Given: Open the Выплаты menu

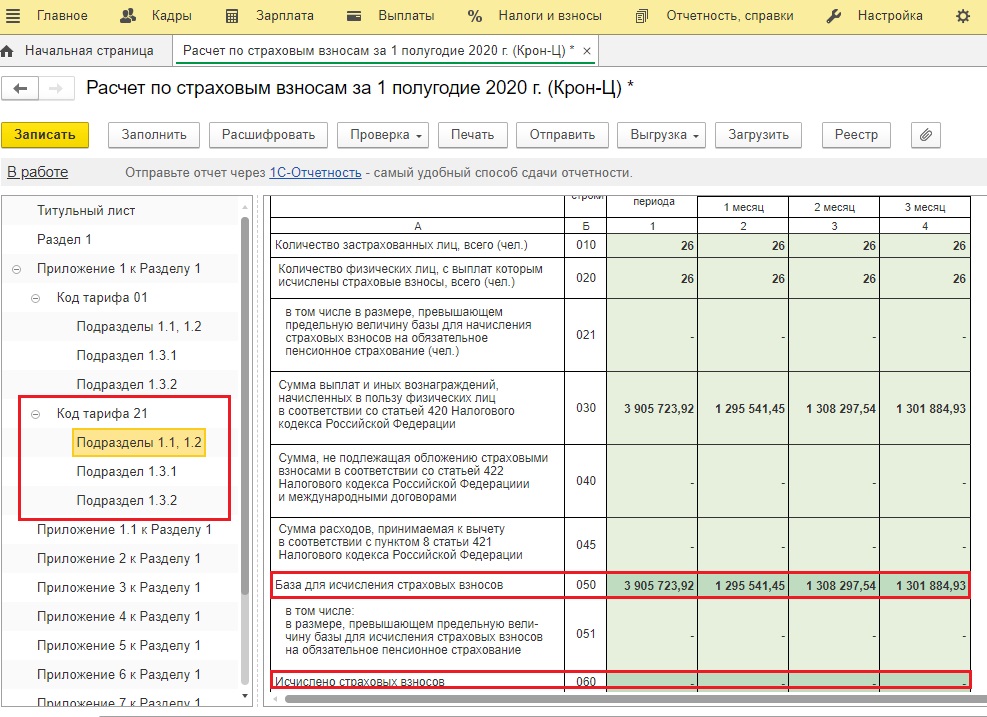Looking at the screenshot, I should [x=406, y=16].
